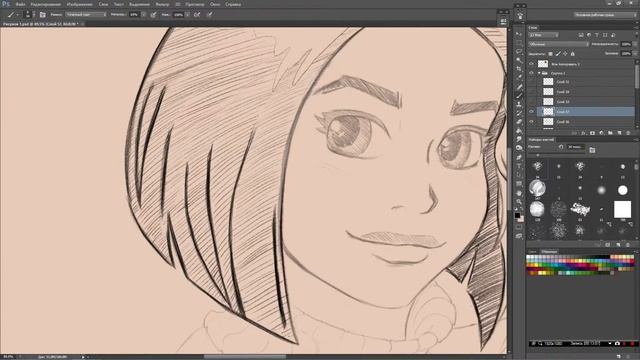
Task: Open layer styles fx menu icon
Action: point(583,133)
